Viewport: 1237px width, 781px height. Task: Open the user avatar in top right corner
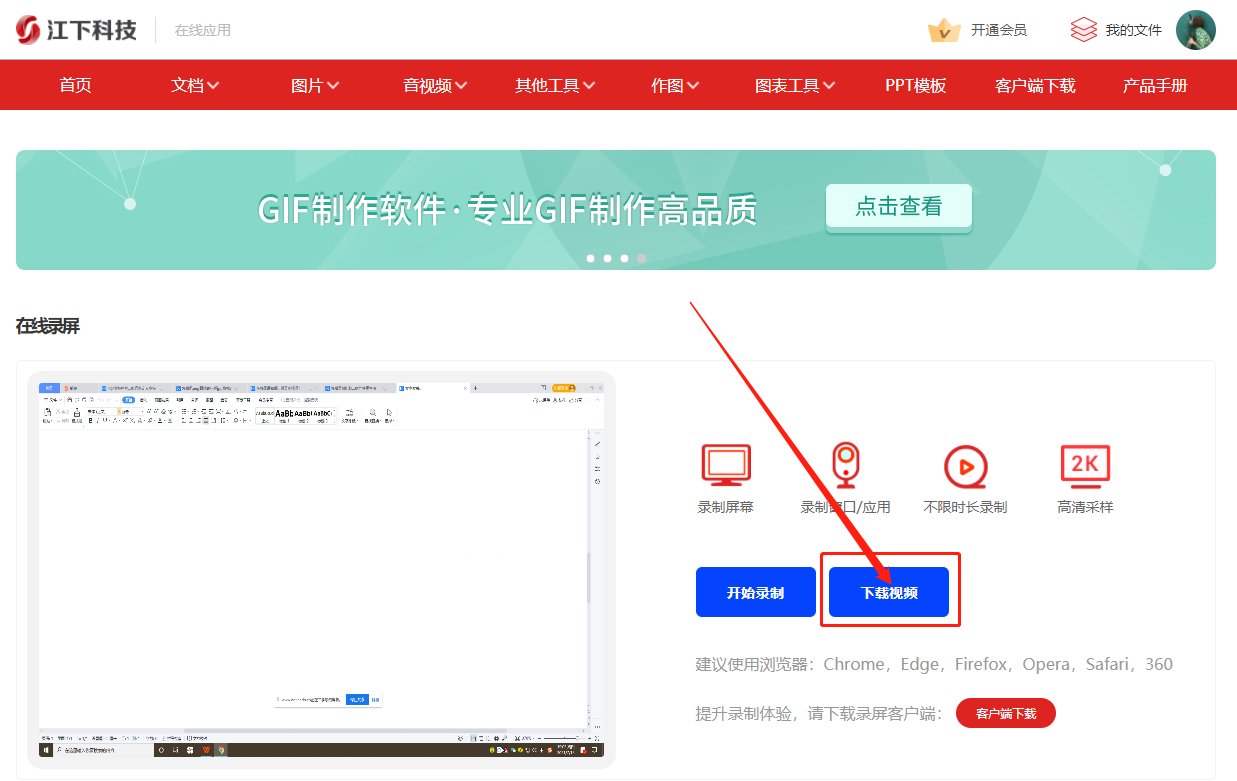coord(1195,30)
